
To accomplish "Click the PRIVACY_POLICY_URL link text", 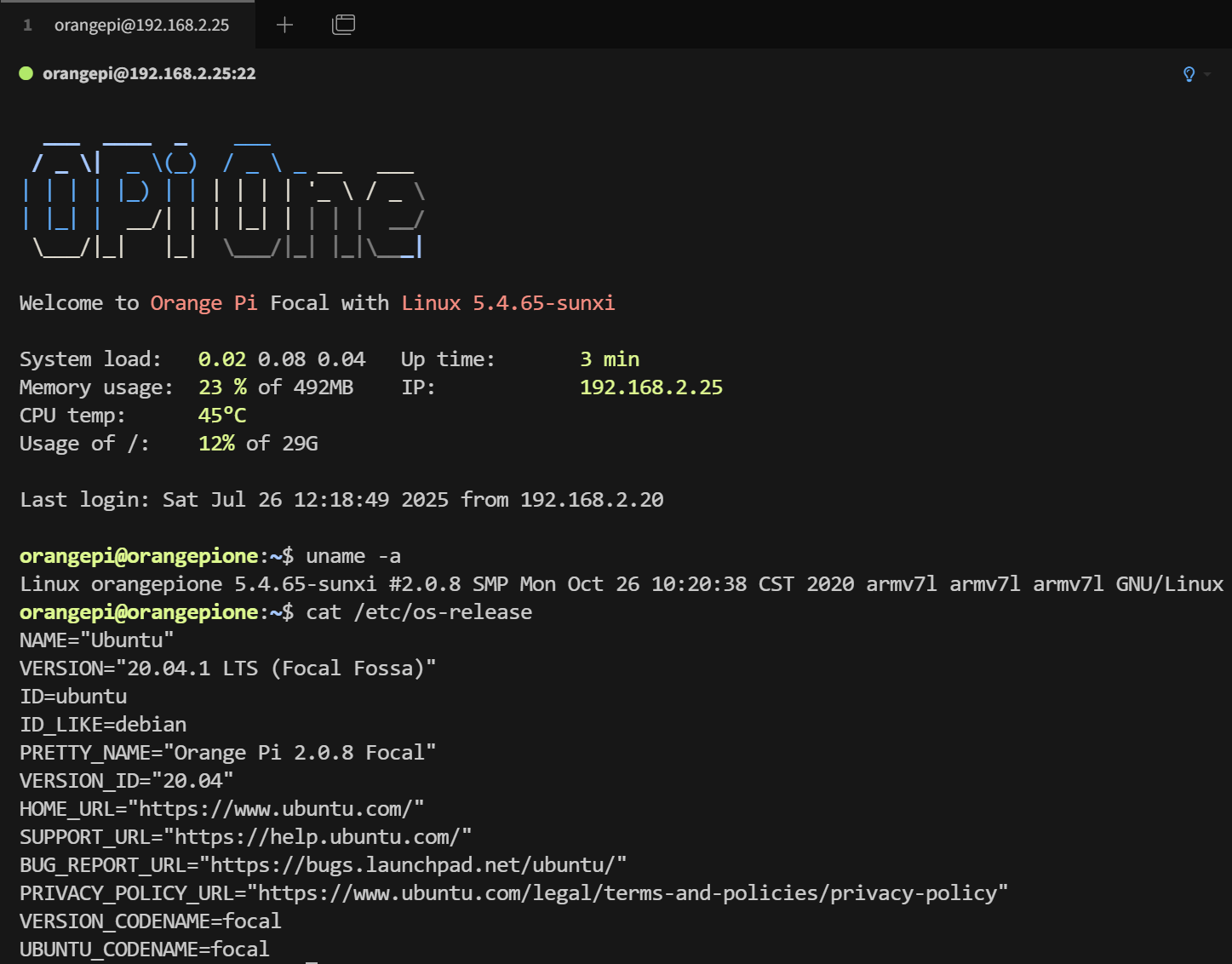I will [x=627, y=893].
